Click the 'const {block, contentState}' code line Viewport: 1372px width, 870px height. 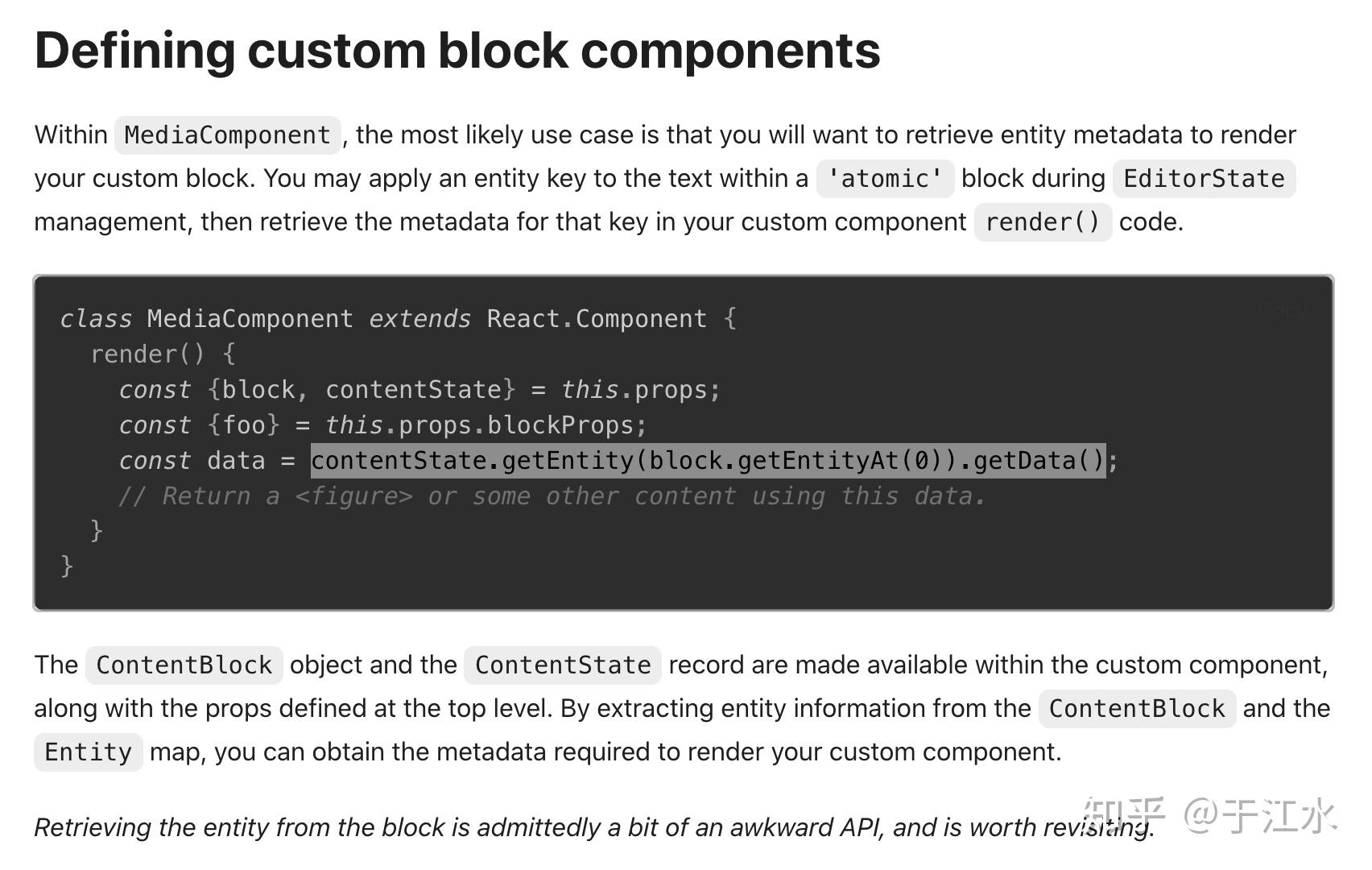point(419,390)
